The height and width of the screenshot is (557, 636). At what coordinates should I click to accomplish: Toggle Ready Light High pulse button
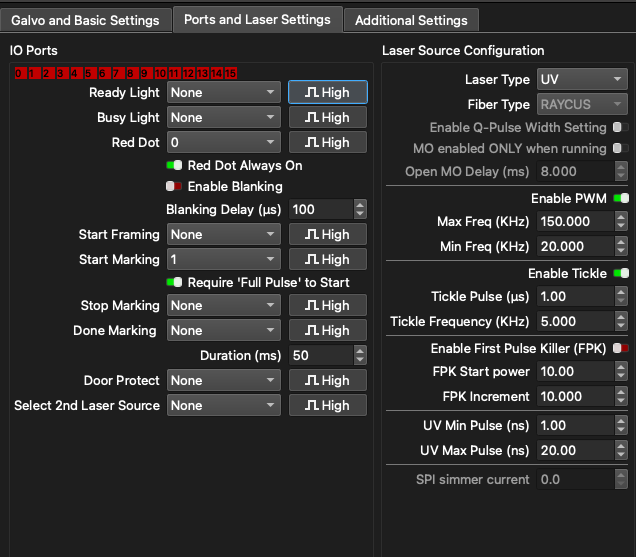327,92
